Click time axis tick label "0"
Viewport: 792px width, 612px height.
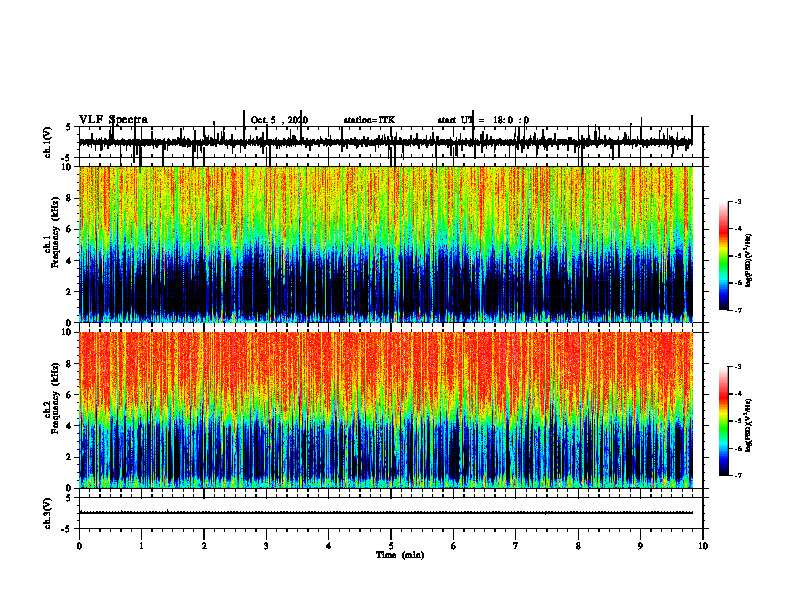[79, 546]
